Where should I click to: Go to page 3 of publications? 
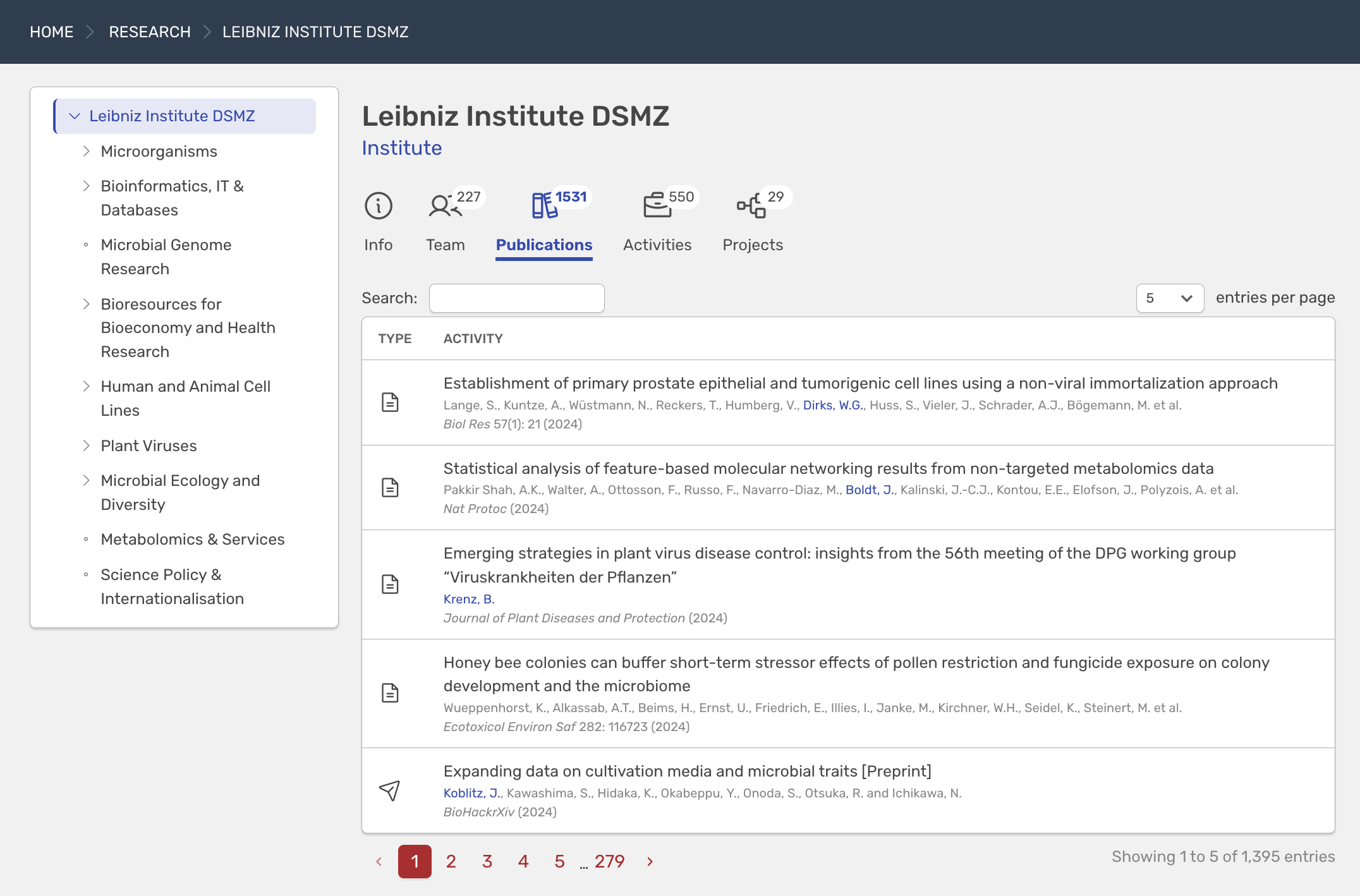point(487,861)
